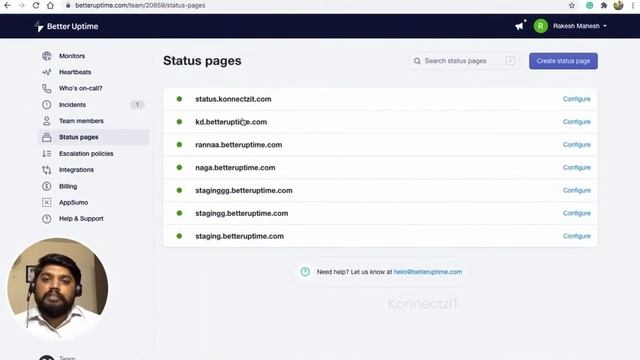Configure staginggg.betteruptime.com

tap(576, 191)
